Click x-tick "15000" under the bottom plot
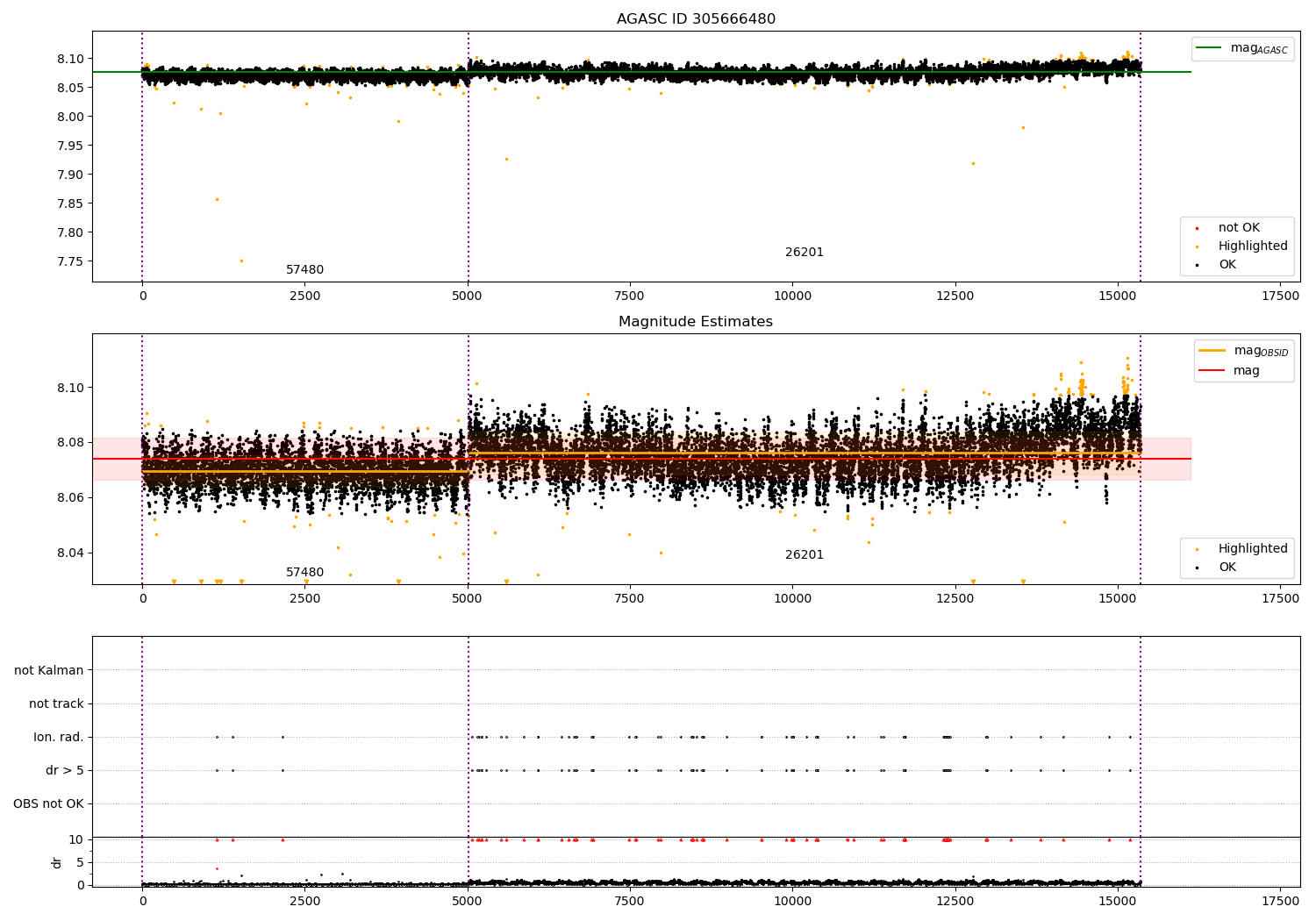1316x921 pixels. 1118,901
